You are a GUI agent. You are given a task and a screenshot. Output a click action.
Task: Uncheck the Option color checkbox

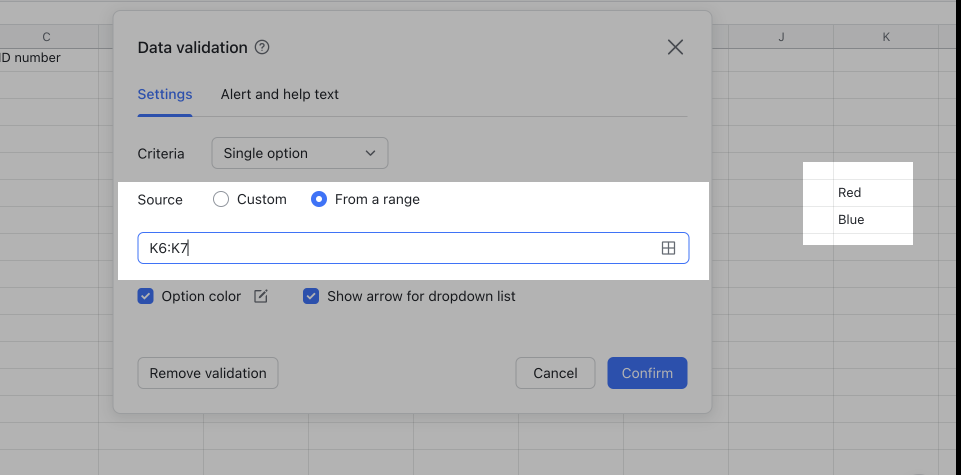coord(146,296)
